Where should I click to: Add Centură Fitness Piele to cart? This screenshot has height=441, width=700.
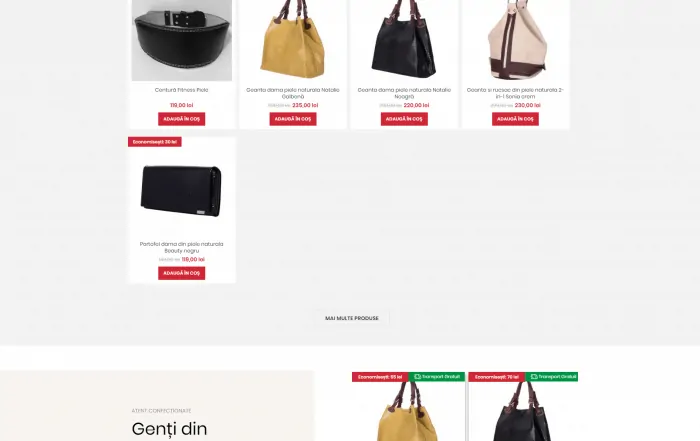click(x=182, y=119)
